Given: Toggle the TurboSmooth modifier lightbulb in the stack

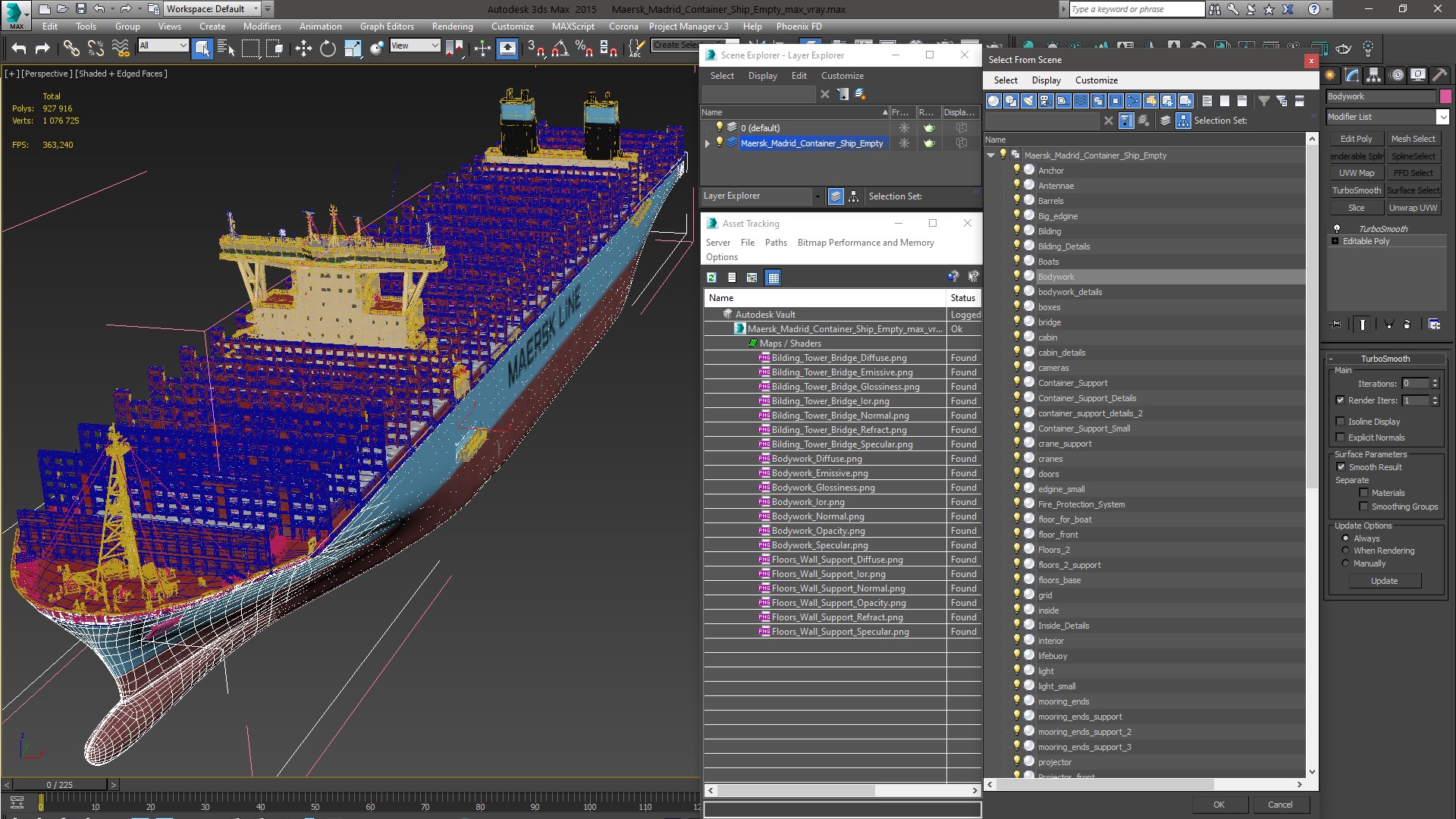Looking at the screenshot, I should tap(1337, 228).
